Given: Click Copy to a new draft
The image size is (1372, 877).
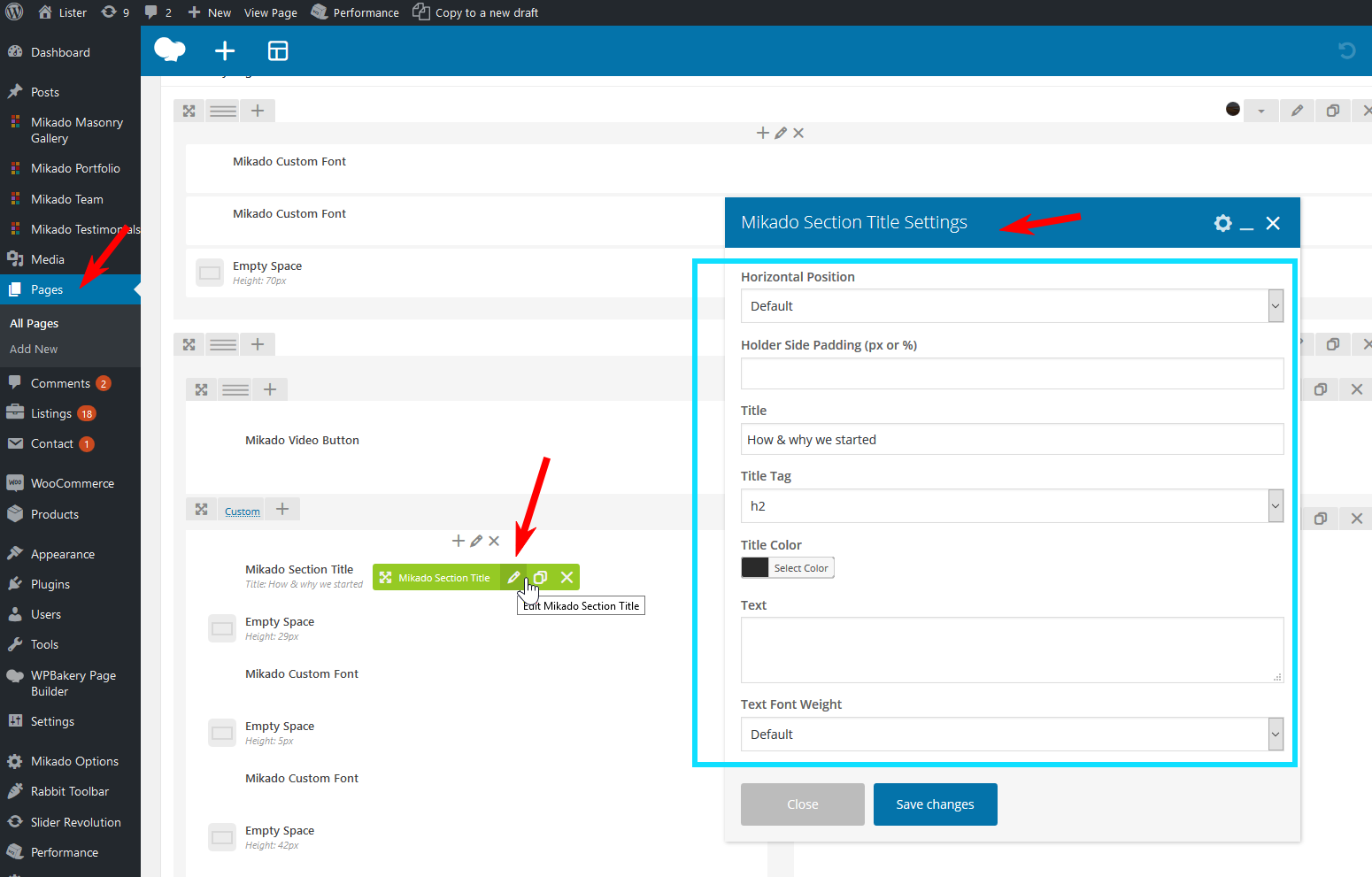Looking at the screenshot, I should [x=475, y=12].
